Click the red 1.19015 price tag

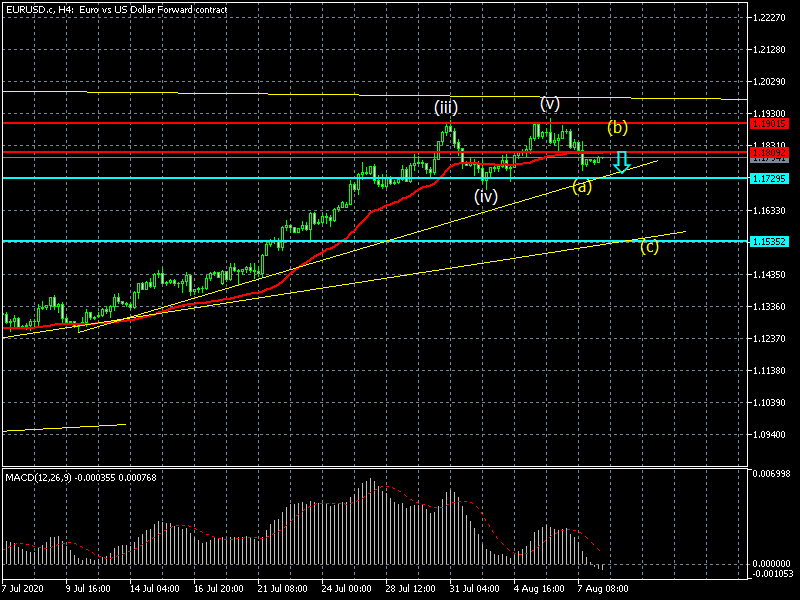click(x=770, y=123)
